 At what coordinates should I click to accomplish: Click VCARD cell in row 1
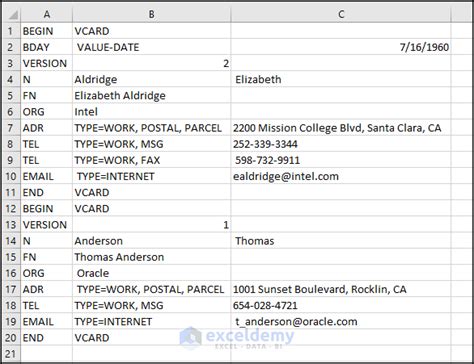(x=151, y=31)
